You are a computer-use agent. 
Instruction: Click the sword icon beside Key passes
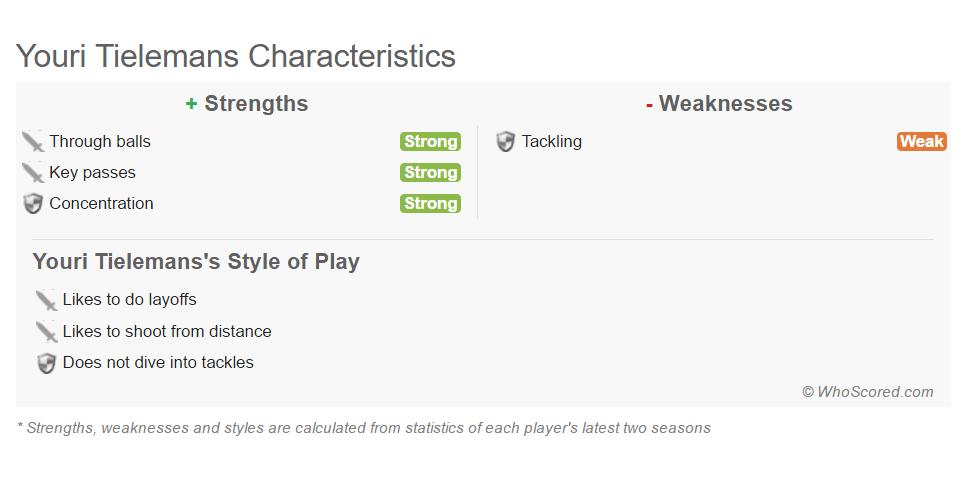(x=33, y=173)
